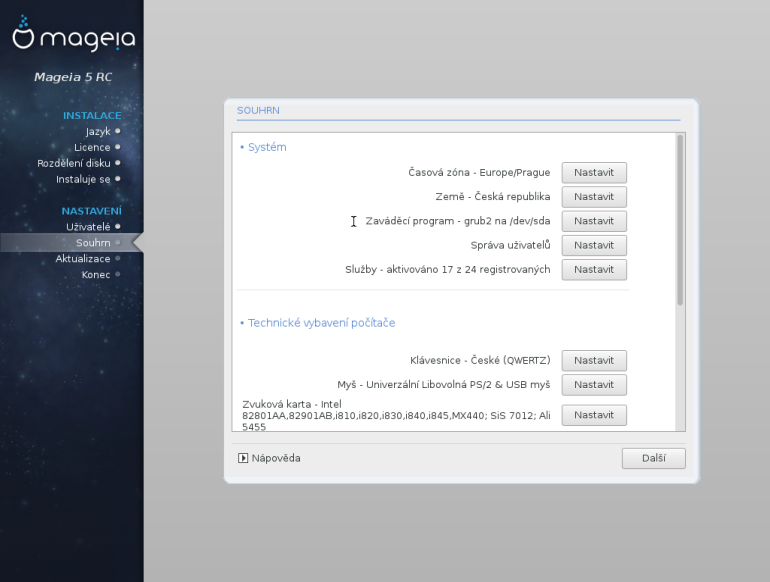Click the bullet dot beside Rozdělení disku
The image size is (770, 582).
118,163
